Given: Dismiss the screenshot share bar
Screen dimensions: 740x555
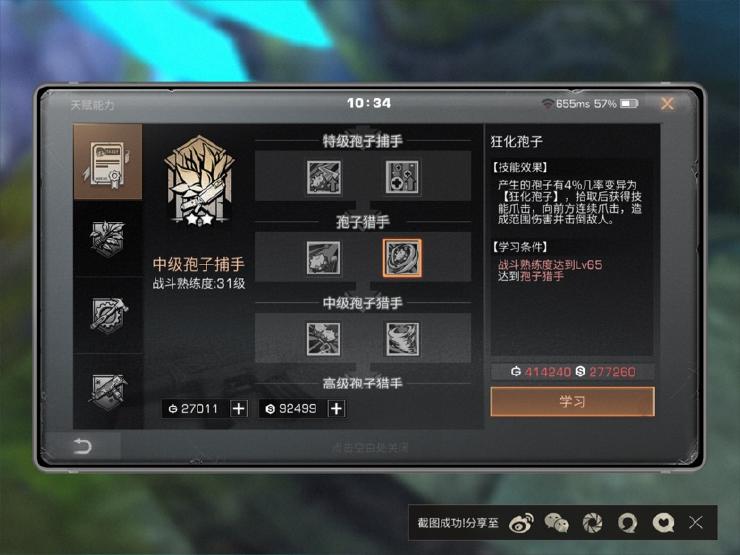Looking at the screenshot, I should click(x=696, y=522).
